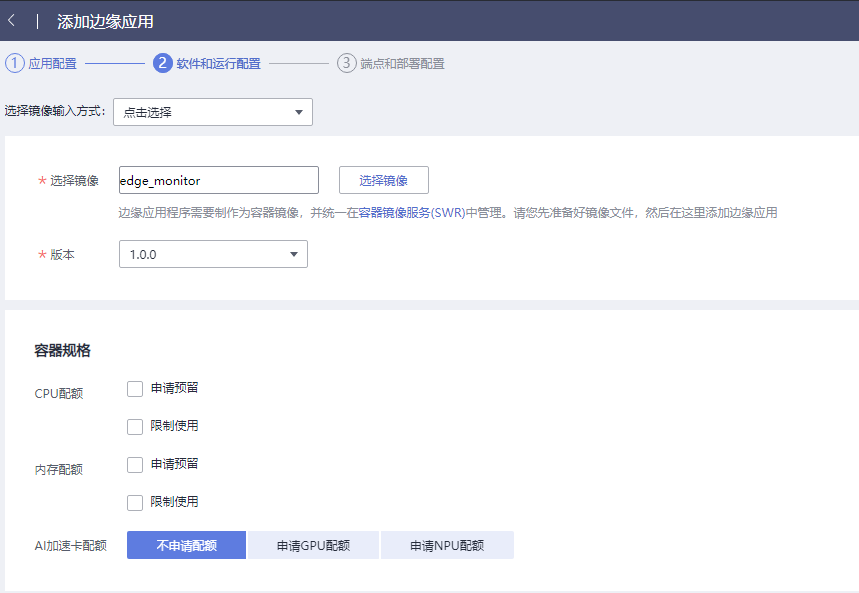
Task: Click the 添加边缘应用 page title
Action: (105, 21)
